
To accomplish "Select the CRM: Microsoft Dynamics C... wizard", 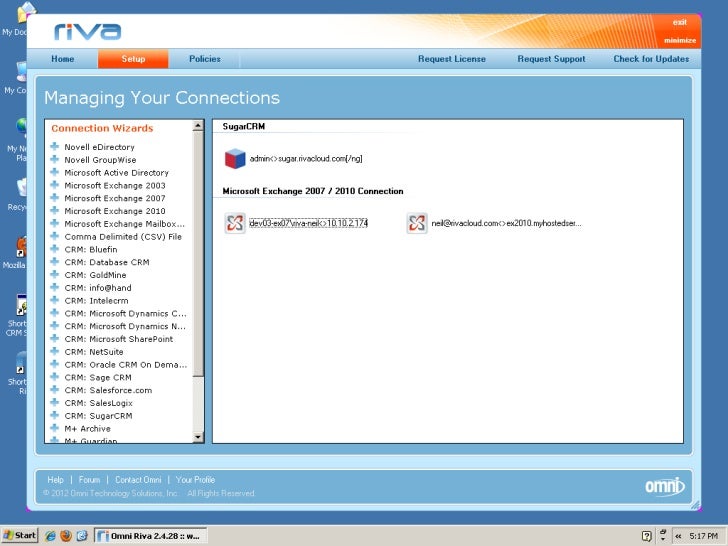I will [x=125, y=313].
